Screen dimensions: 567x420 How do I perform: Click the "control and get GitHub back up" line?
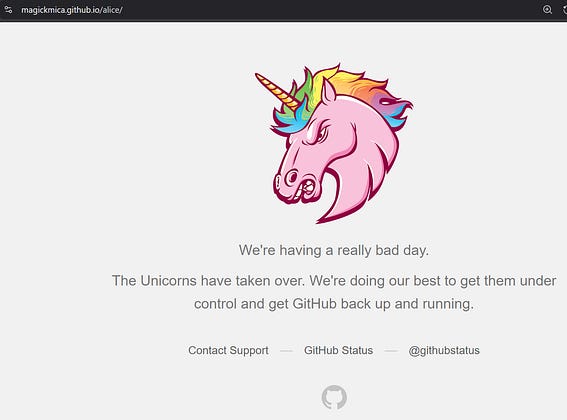pyautogui.click(x=334, y=304)
